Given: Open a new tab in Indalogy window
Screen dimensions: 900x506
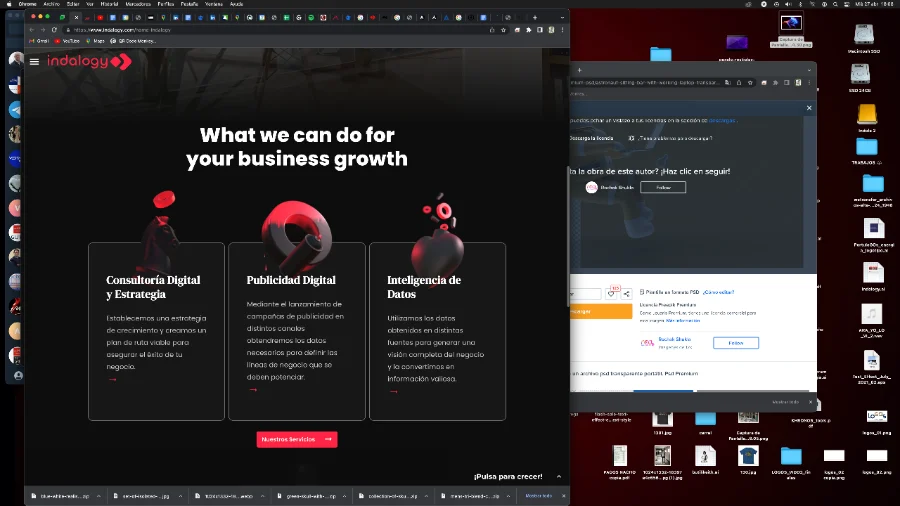Looking at the screenshot, I should pyautogui.click(x=535, y=17).
